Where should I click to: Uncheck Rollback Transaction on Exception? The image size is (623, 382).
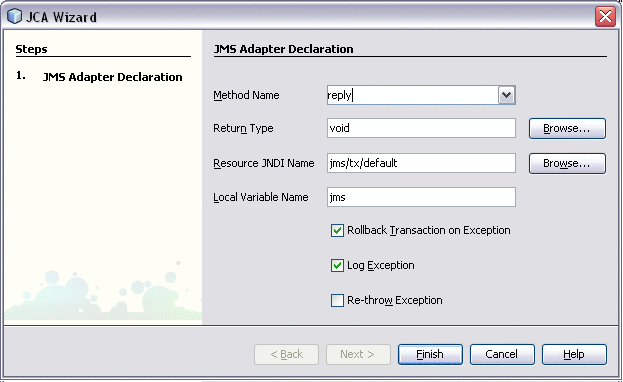(x=337, y=230)
